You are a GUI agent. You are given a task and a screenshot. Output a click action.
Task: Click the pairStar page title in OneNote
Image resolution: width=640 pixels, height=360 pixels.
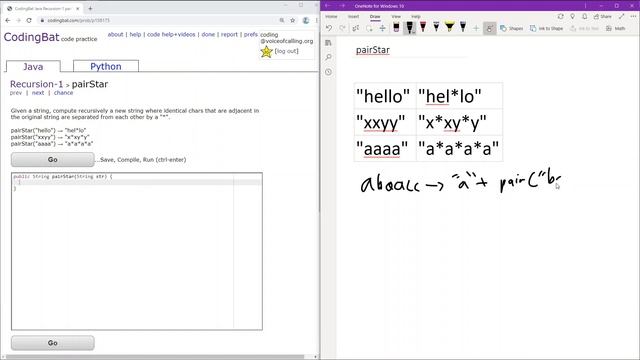click(x=373, y=50)
